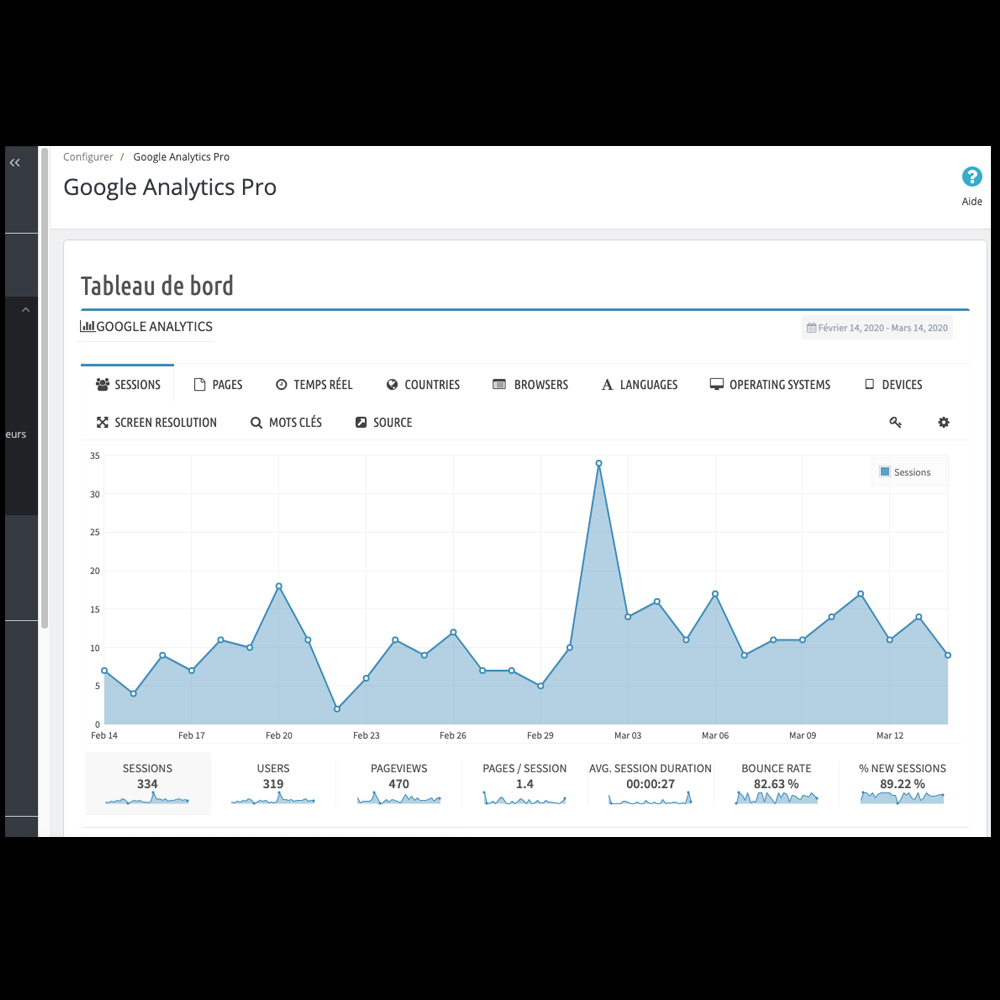Collapse the sidebar with the double-chevron icon

click(x=15, y=163)
